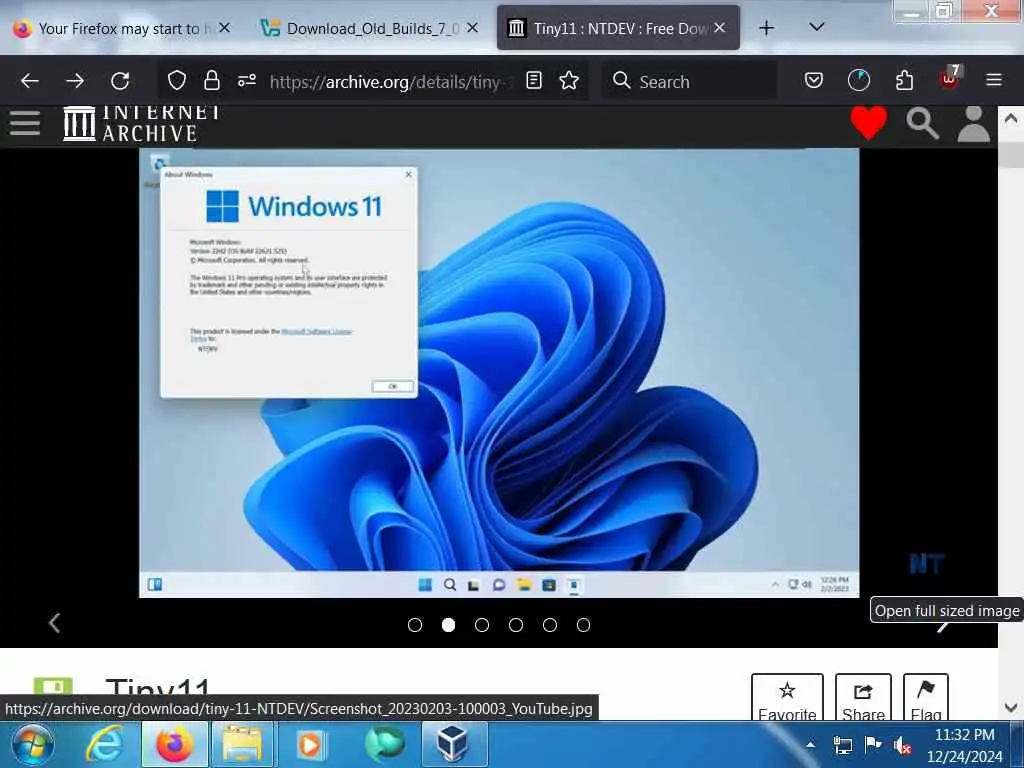
Task: Select the fourth carousel dot
Action: [516, 625]
